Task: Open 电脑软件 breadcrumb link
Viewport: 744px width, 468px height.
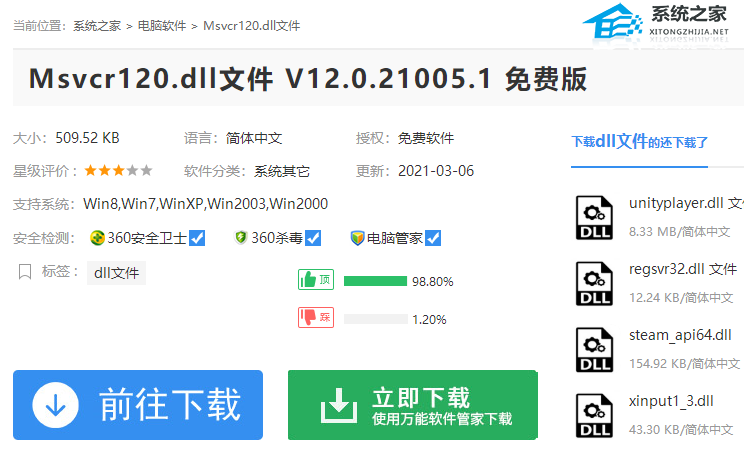Action: pyautogui.click(x=162, y=26)
